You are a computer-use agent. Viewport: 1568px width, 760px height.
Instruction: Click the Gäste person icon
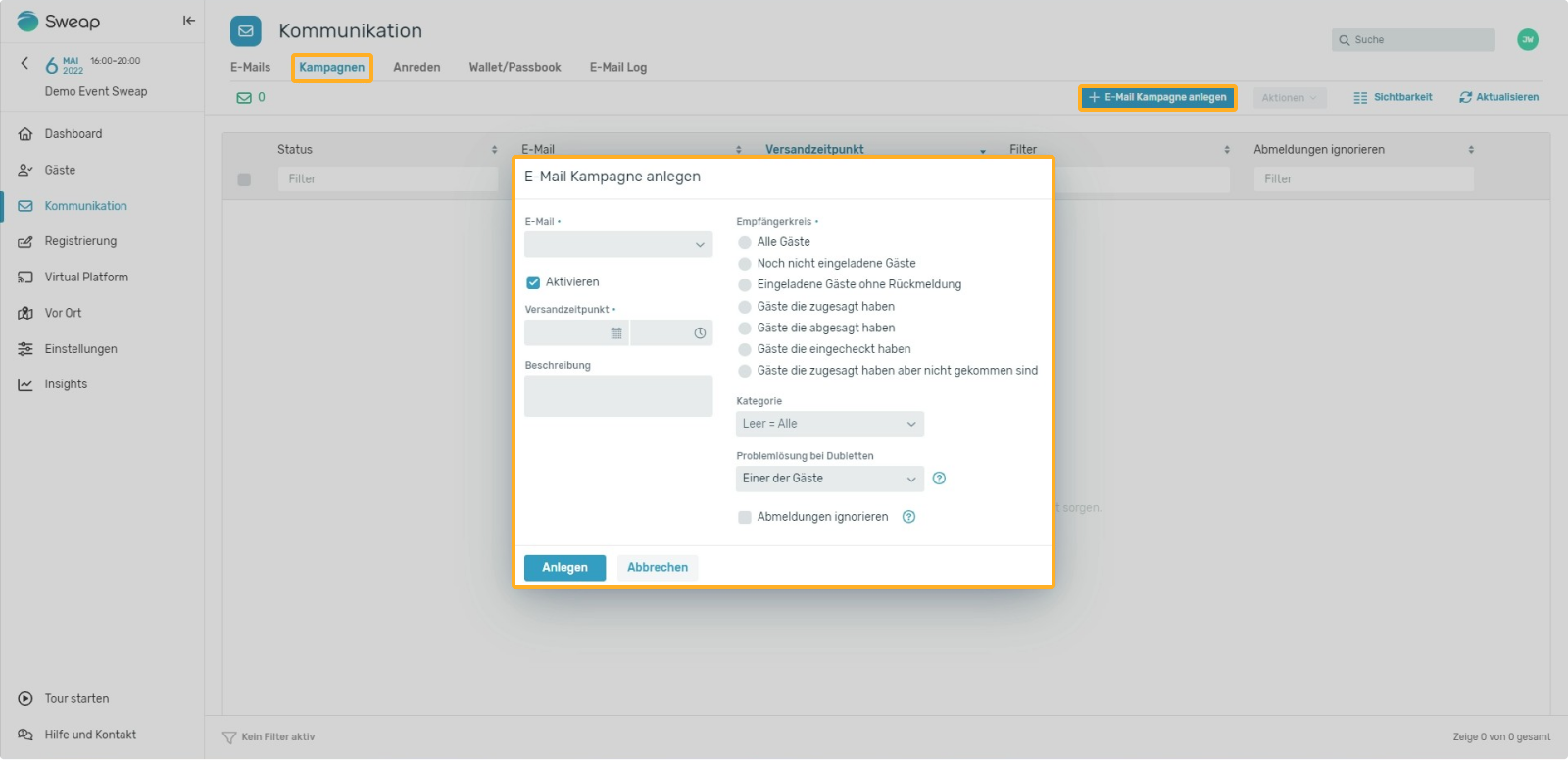[25, 170]
